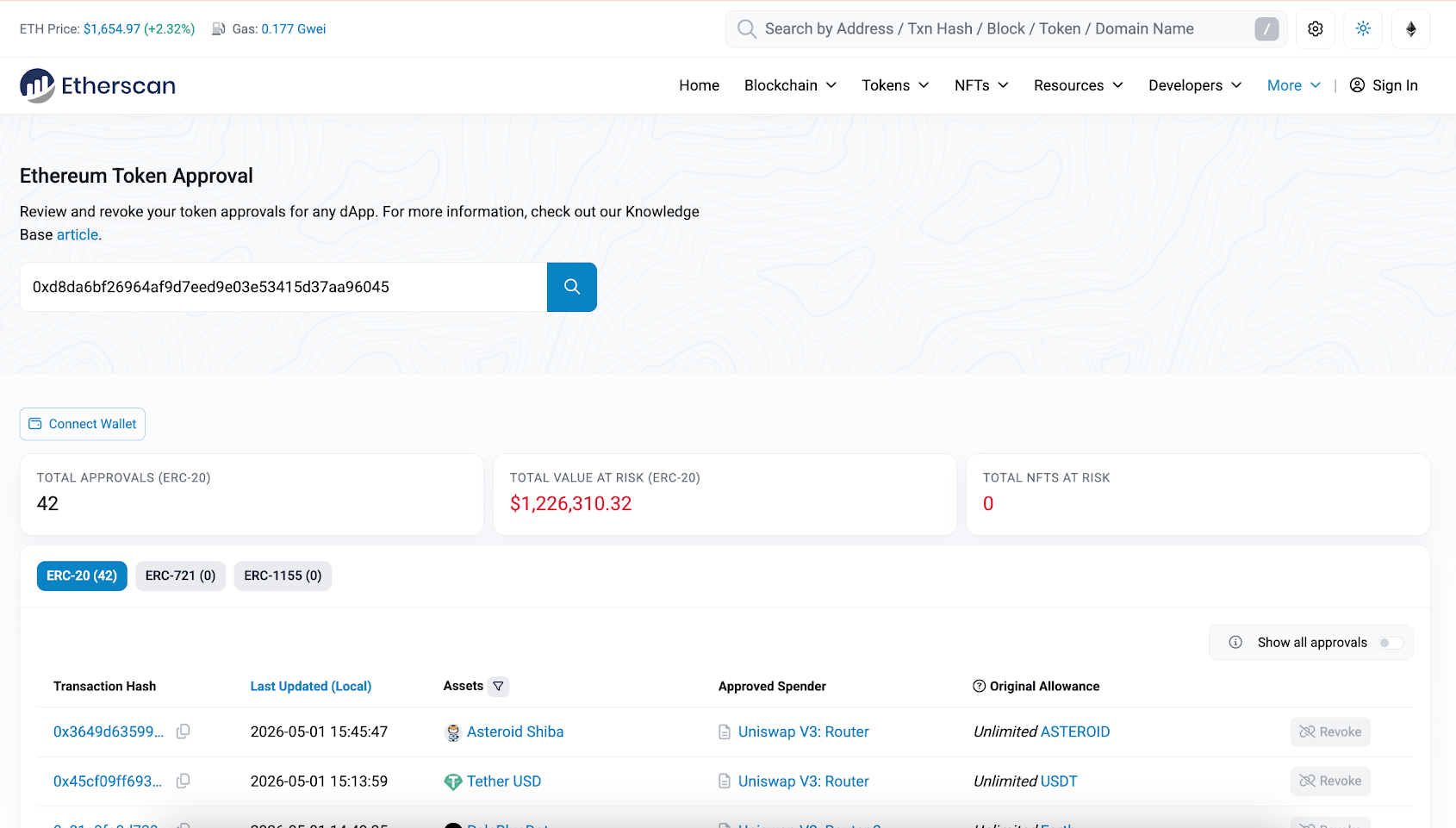Click contract icon in the Tether USD row
This screenshot has width=1456, height=828.
click(x=725, y=781)
